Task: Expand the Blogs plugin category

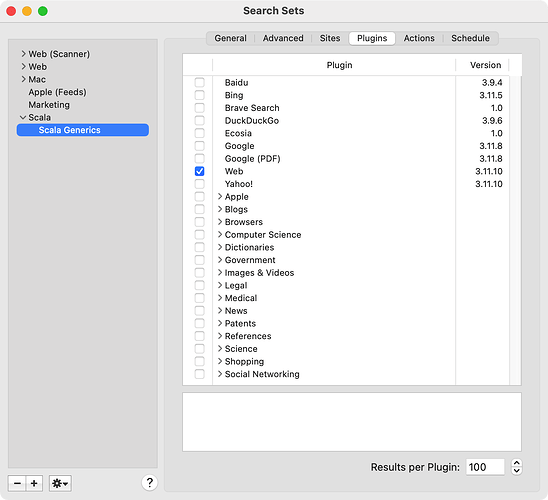Action: 220,209
